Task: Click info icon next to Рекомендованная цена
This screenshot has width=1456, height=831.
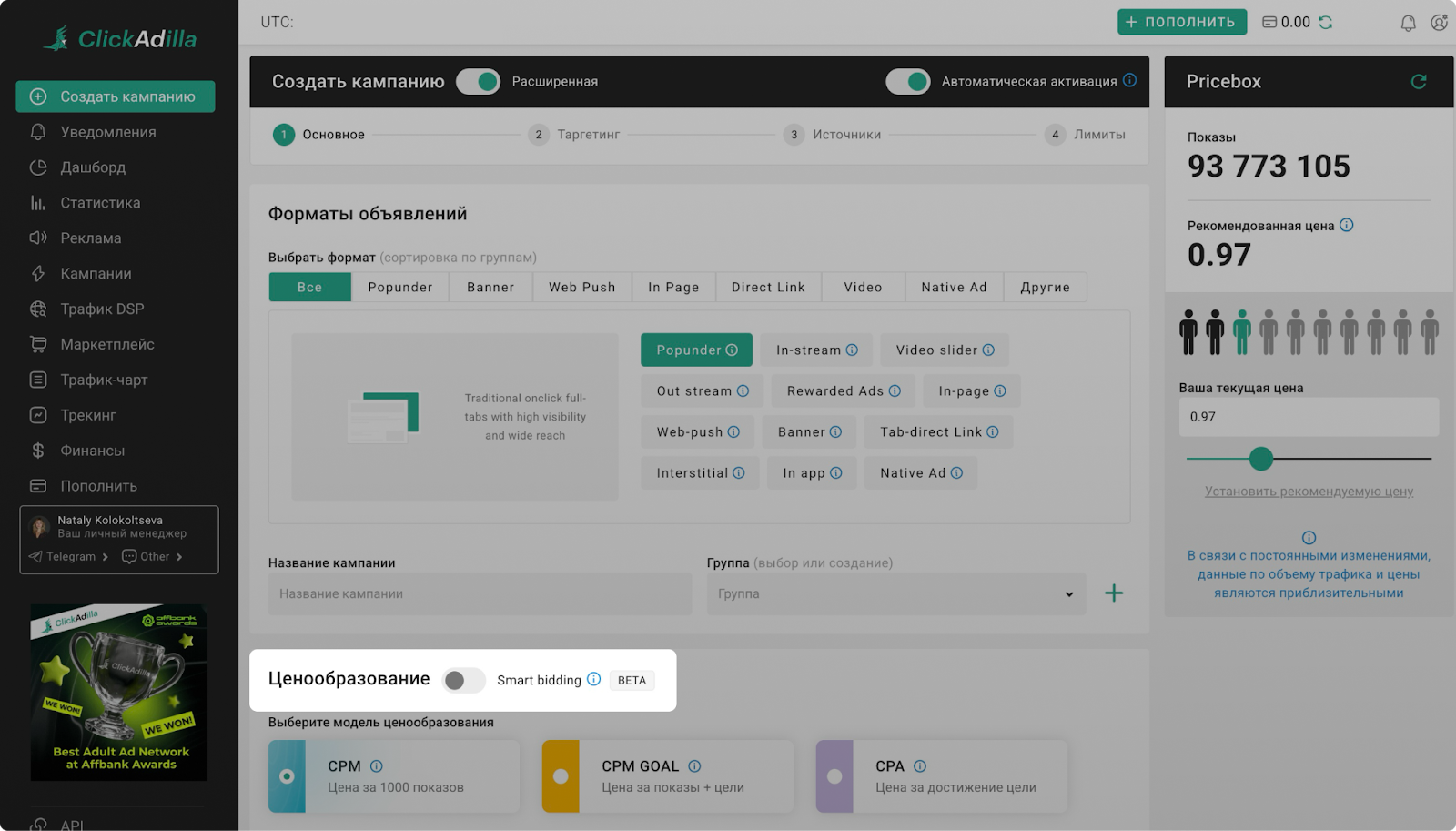Action: (x=1347, y=225)
